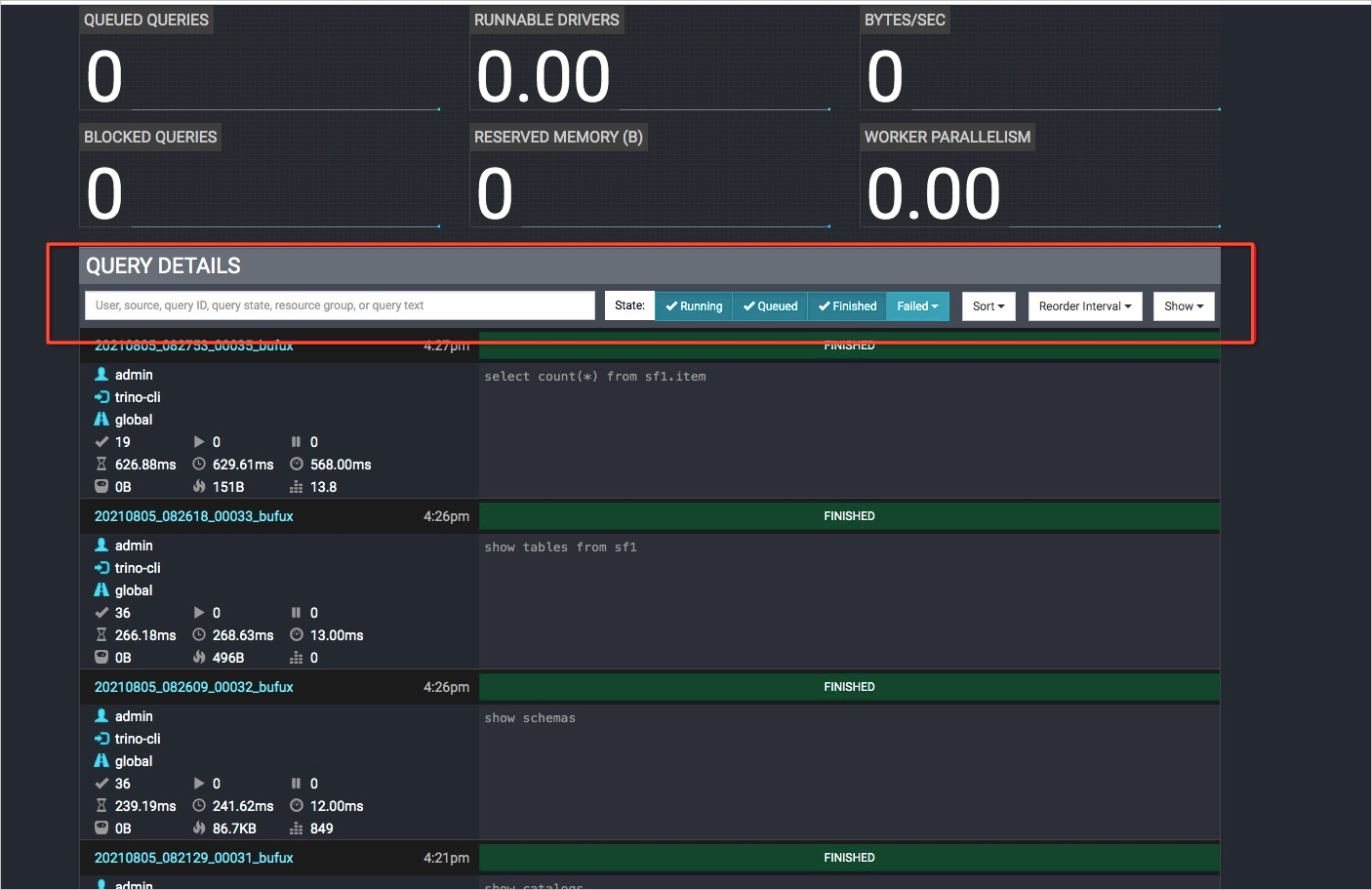Open the Sort dropdown

coord(989,306)
